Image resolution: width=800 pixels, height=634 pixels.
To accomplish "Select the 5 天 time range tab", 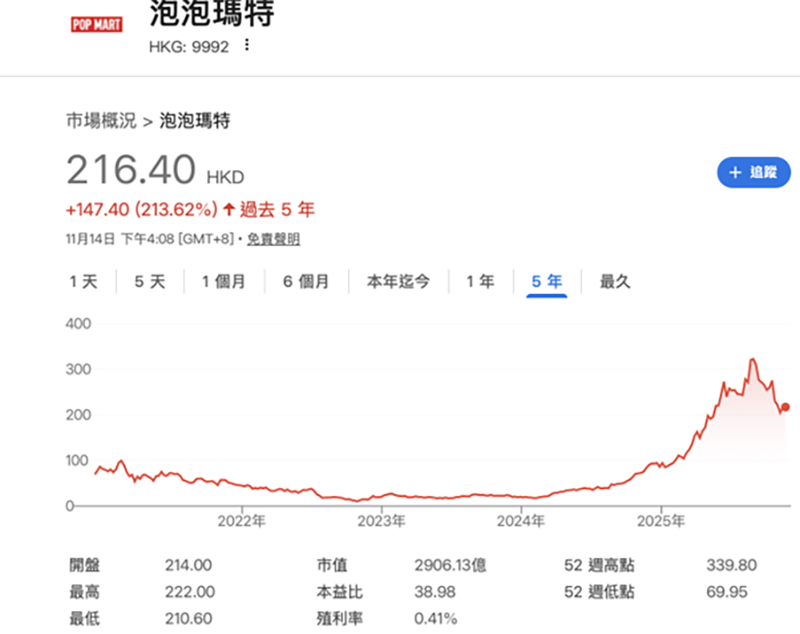I will 150,282.
